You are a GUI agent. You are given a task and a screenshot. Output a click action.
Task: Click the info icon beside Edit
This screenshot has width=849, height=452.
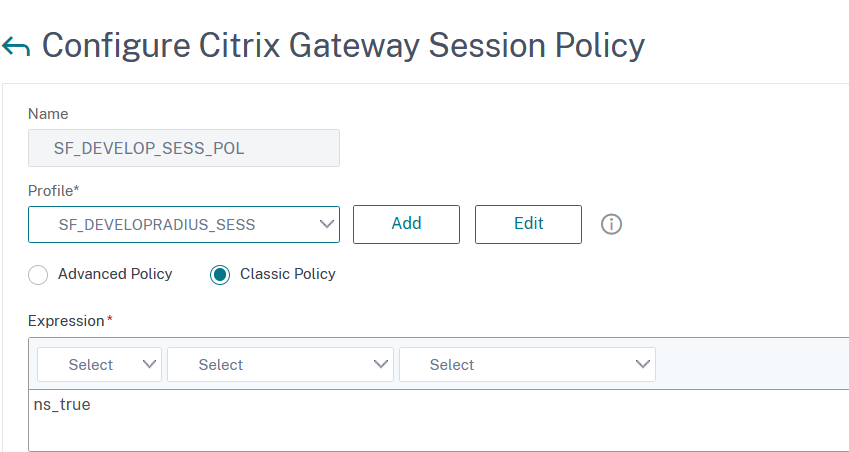(611, 224)
